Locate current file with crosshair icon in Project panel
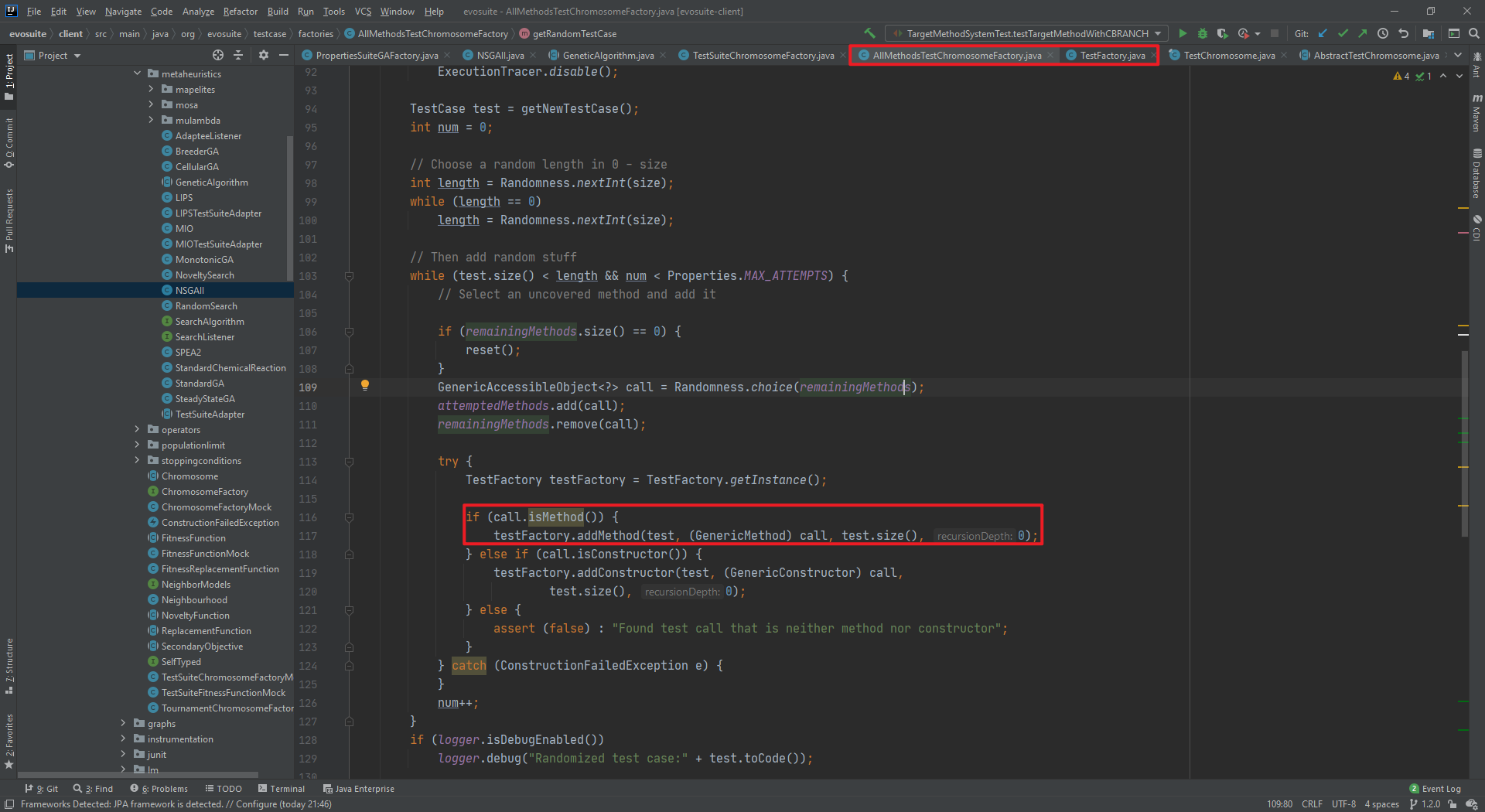The image size is (1485, 812). (218, 55)
